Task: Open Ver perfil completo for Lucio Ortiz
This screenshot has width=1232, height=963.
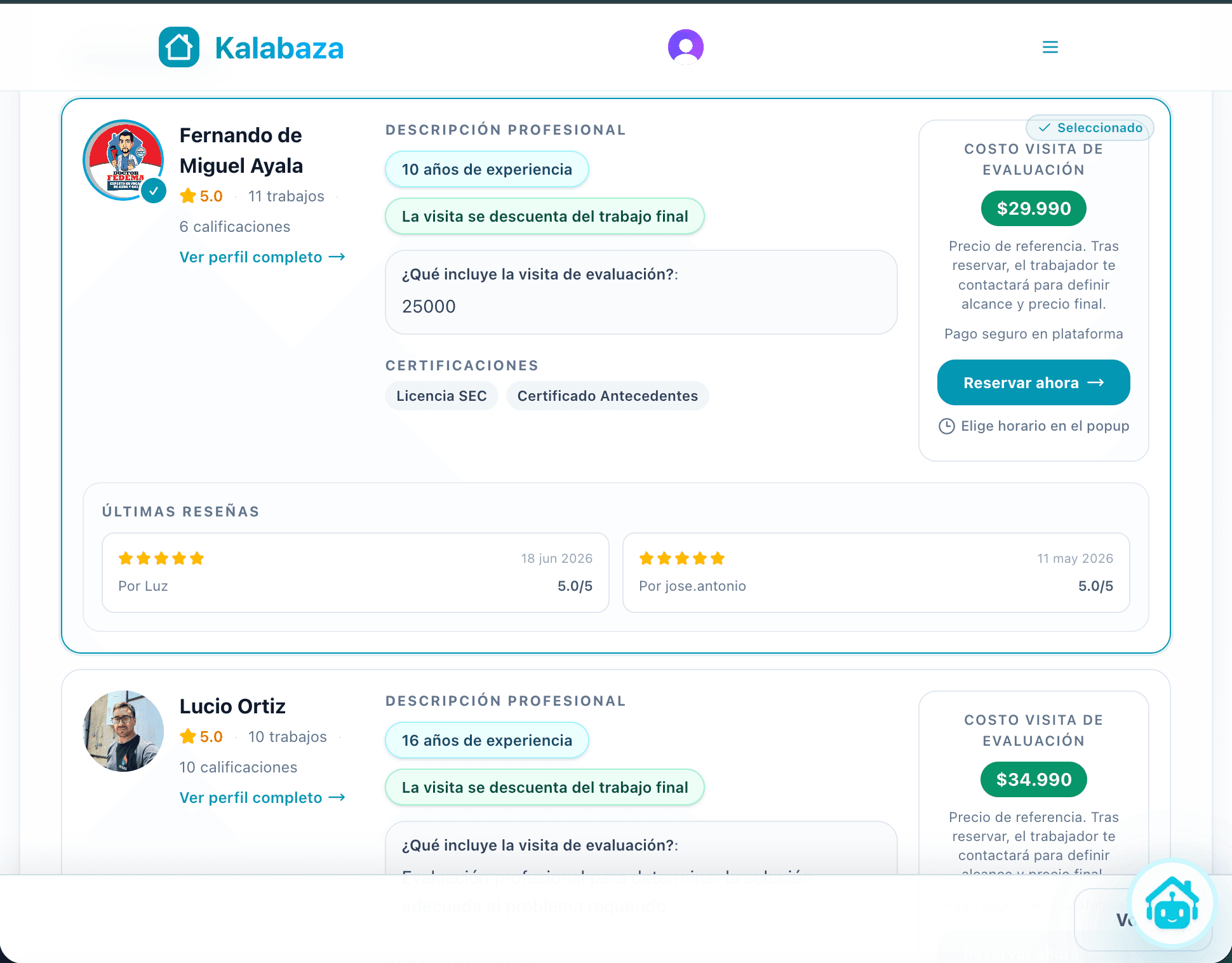Action: (x=262, y=798)
